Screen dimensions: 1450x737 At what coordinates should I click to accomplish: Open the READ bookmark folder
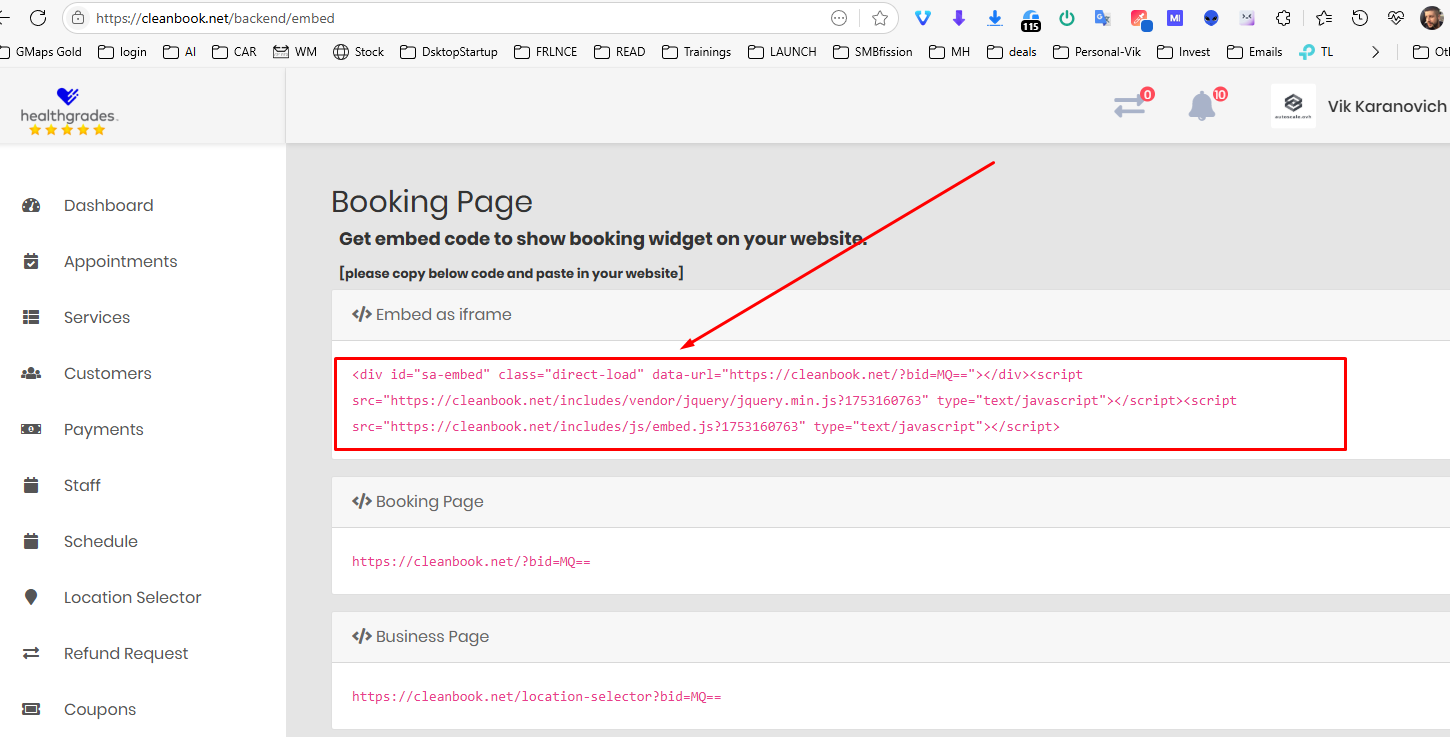[x=619, y=52]
